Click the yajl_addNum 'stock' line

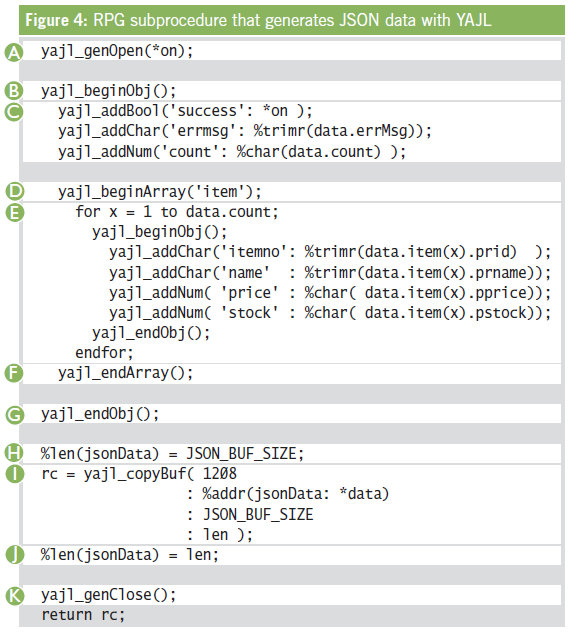(330, 313)
